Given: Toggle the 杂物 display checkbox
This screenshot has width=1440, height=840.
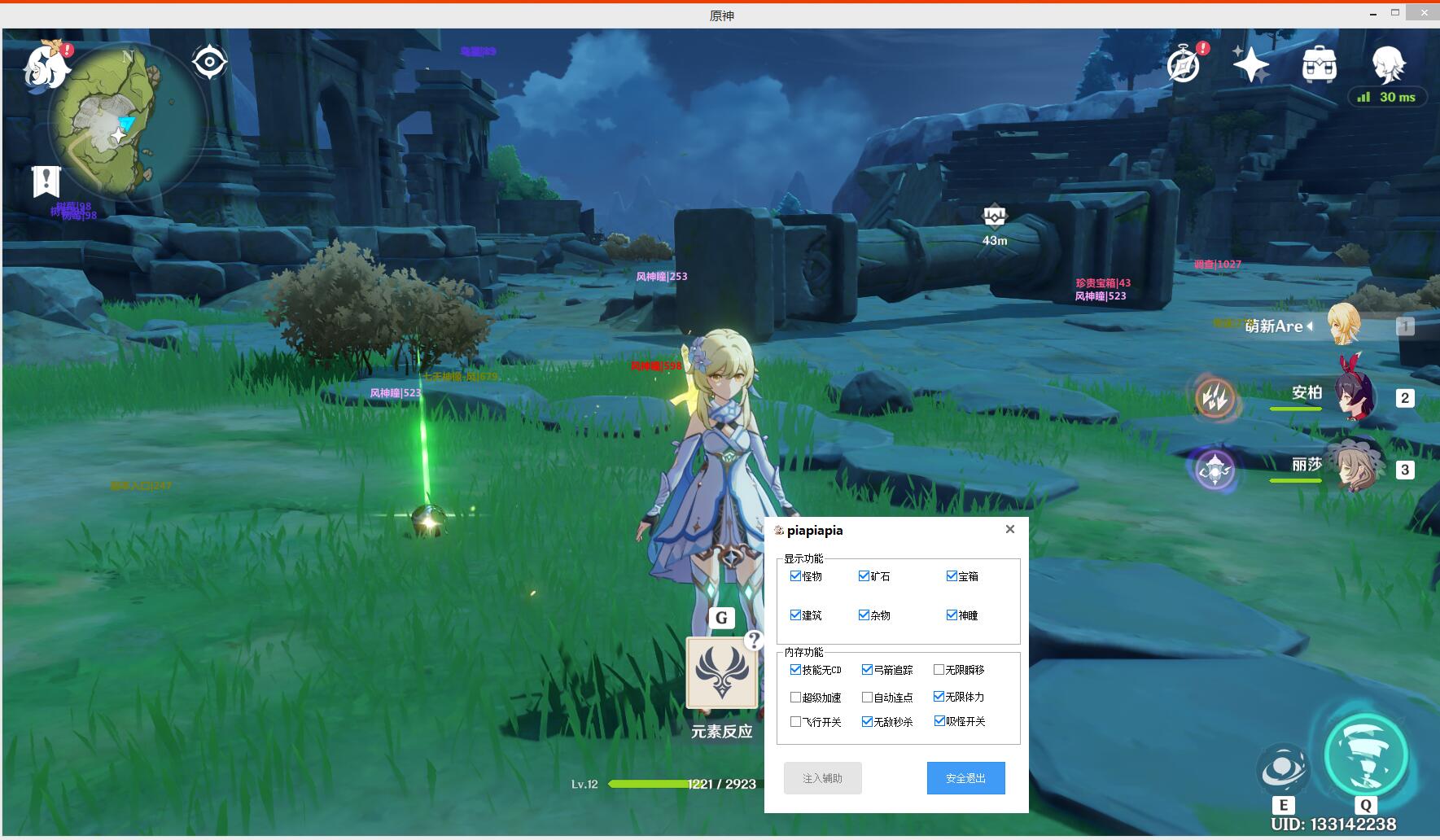Looking at the screenshot, I should 864,615.
